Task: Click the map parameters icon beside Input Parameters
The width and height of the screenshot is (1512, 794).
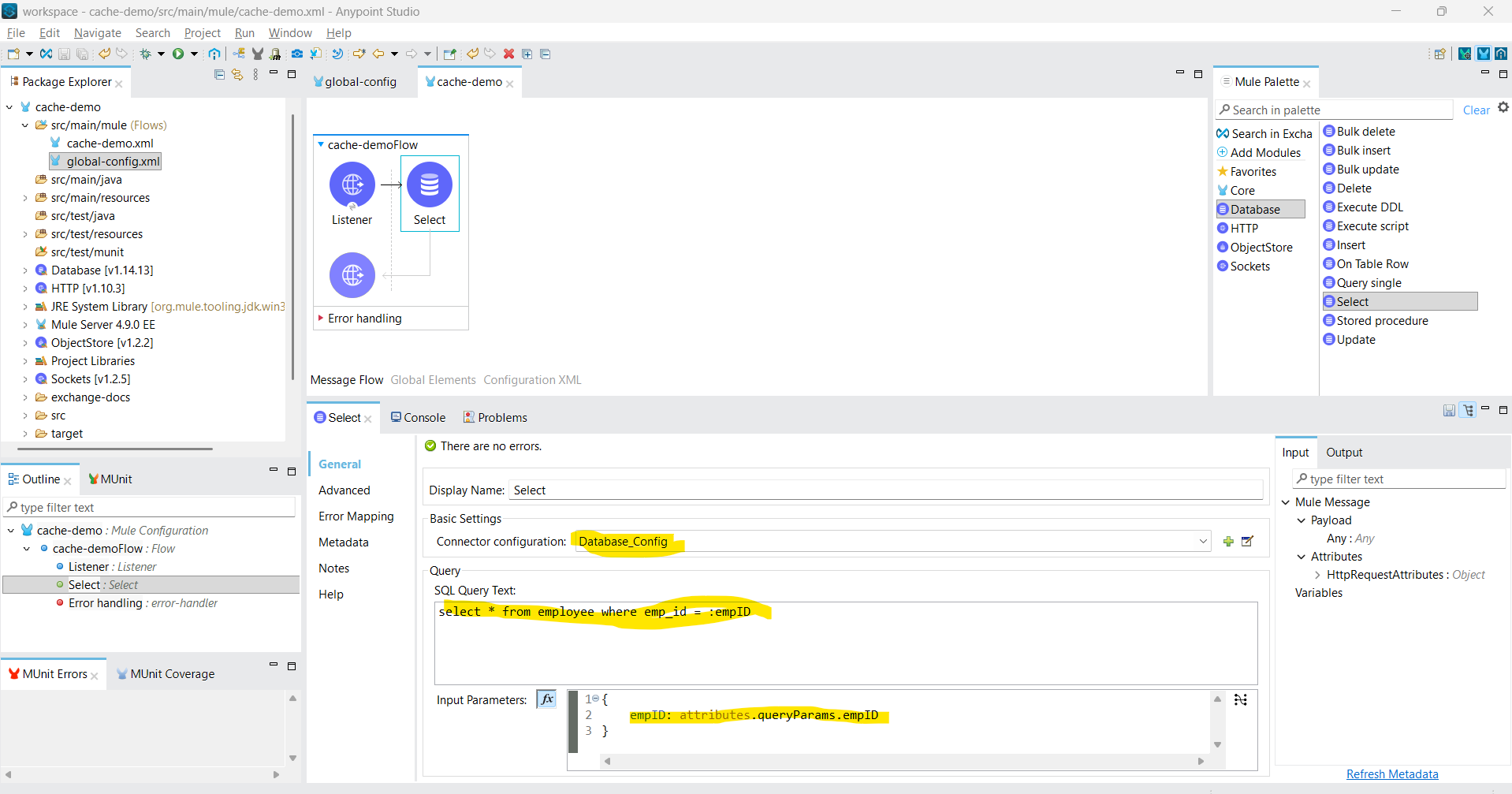Action: point(1241,699)
